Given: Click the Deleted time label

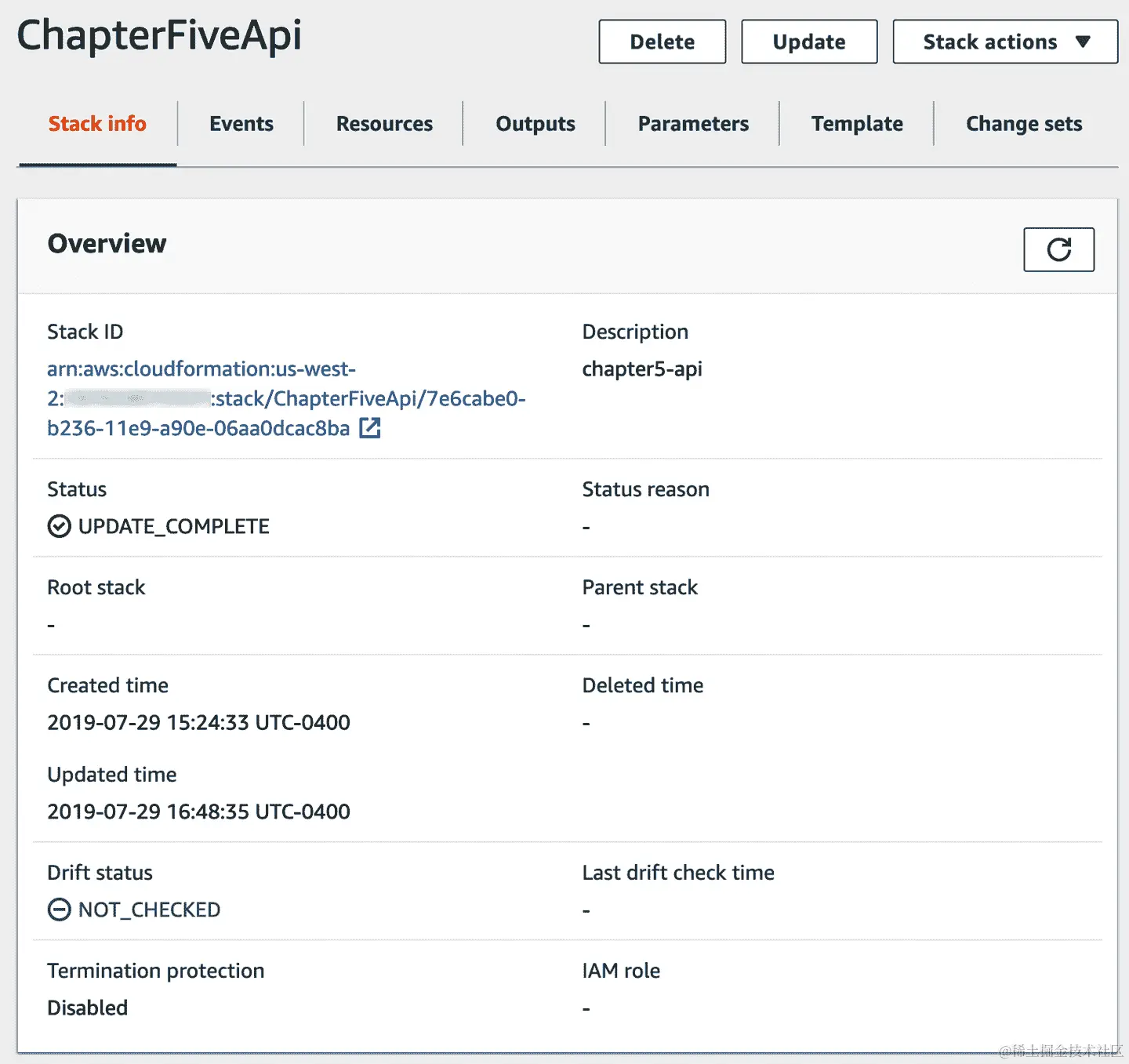Looking at the screenshot, I should click(642, 685).
